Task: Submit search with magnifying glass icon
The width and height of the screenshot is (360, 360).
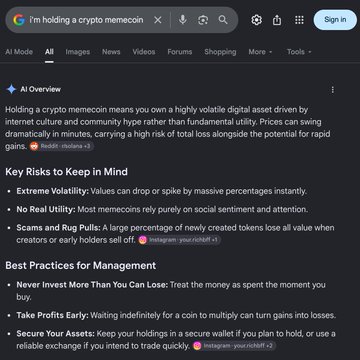Action: pyautogui.click(x=223, y=20)
